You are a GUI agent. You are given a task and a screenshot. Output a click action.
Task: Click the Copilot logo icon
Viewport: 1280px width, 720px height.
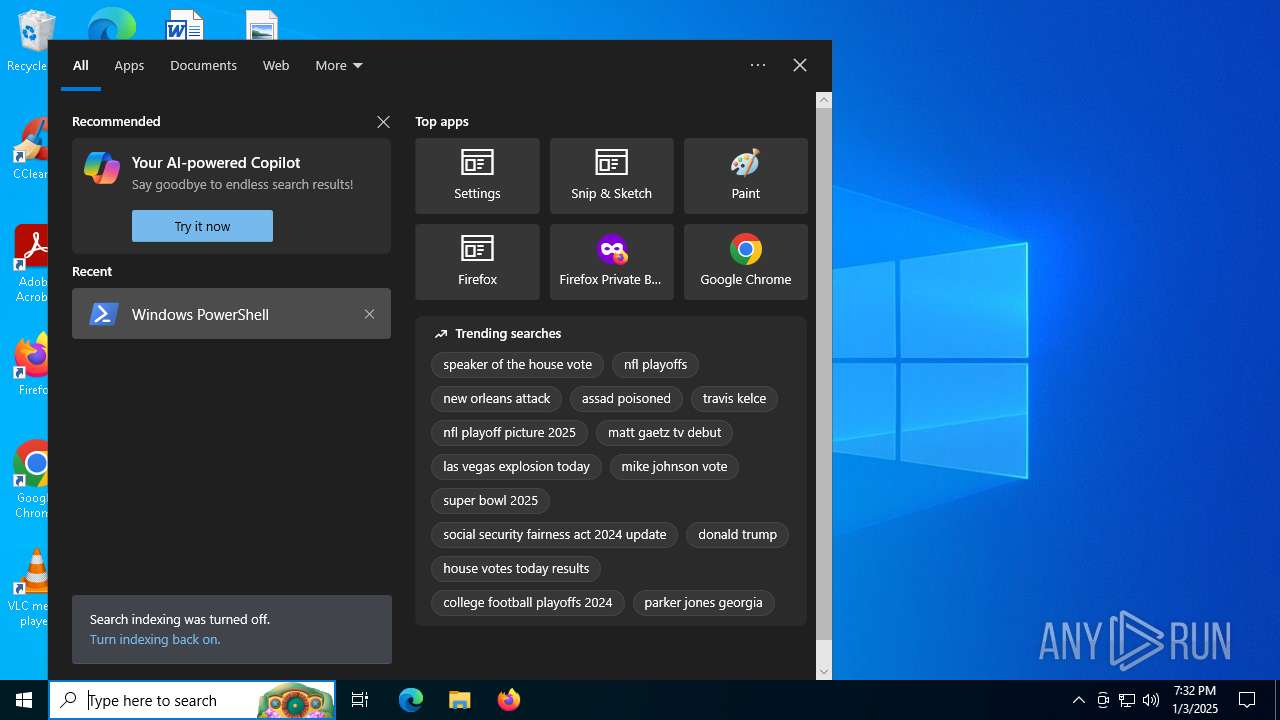pos(102,168)
